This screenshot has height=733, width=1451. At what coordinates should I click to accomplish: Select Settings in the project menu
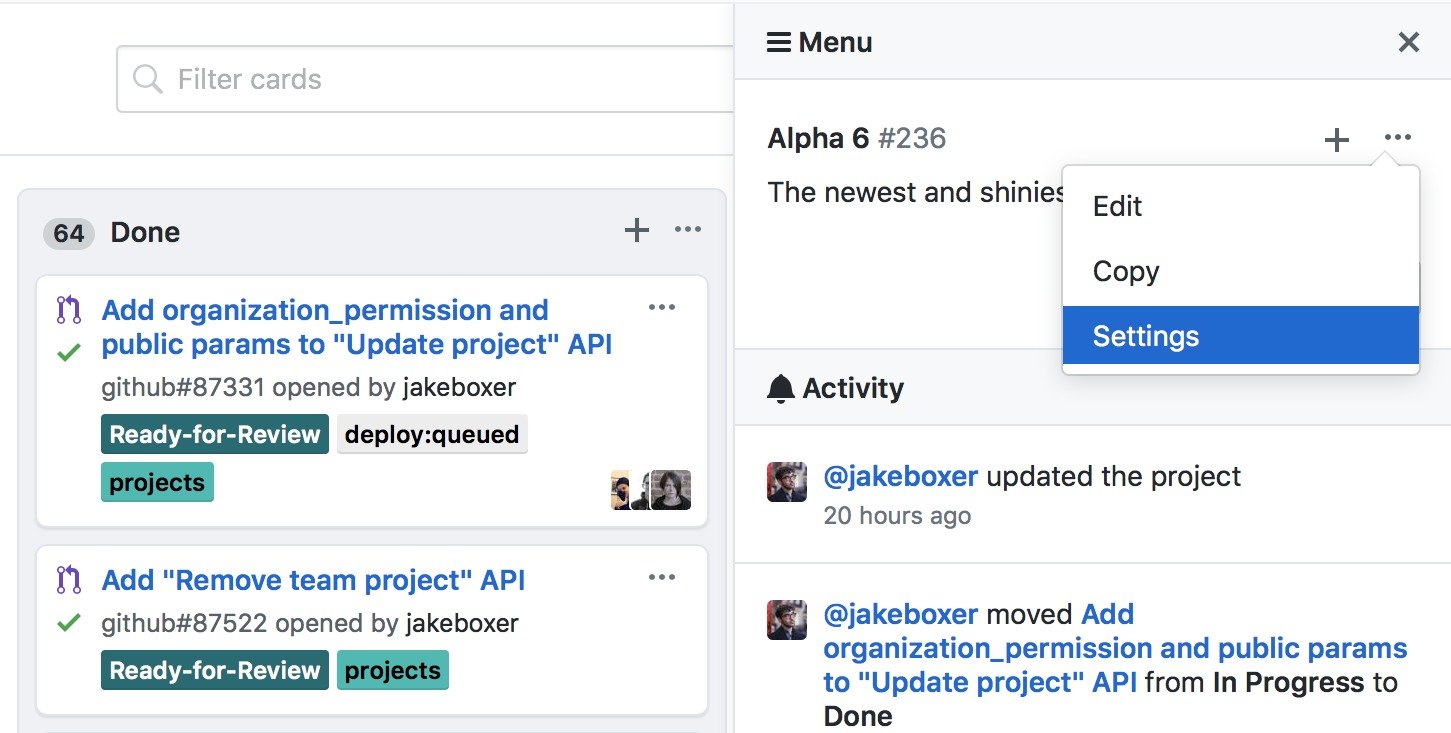click(x=1241, y=336)
